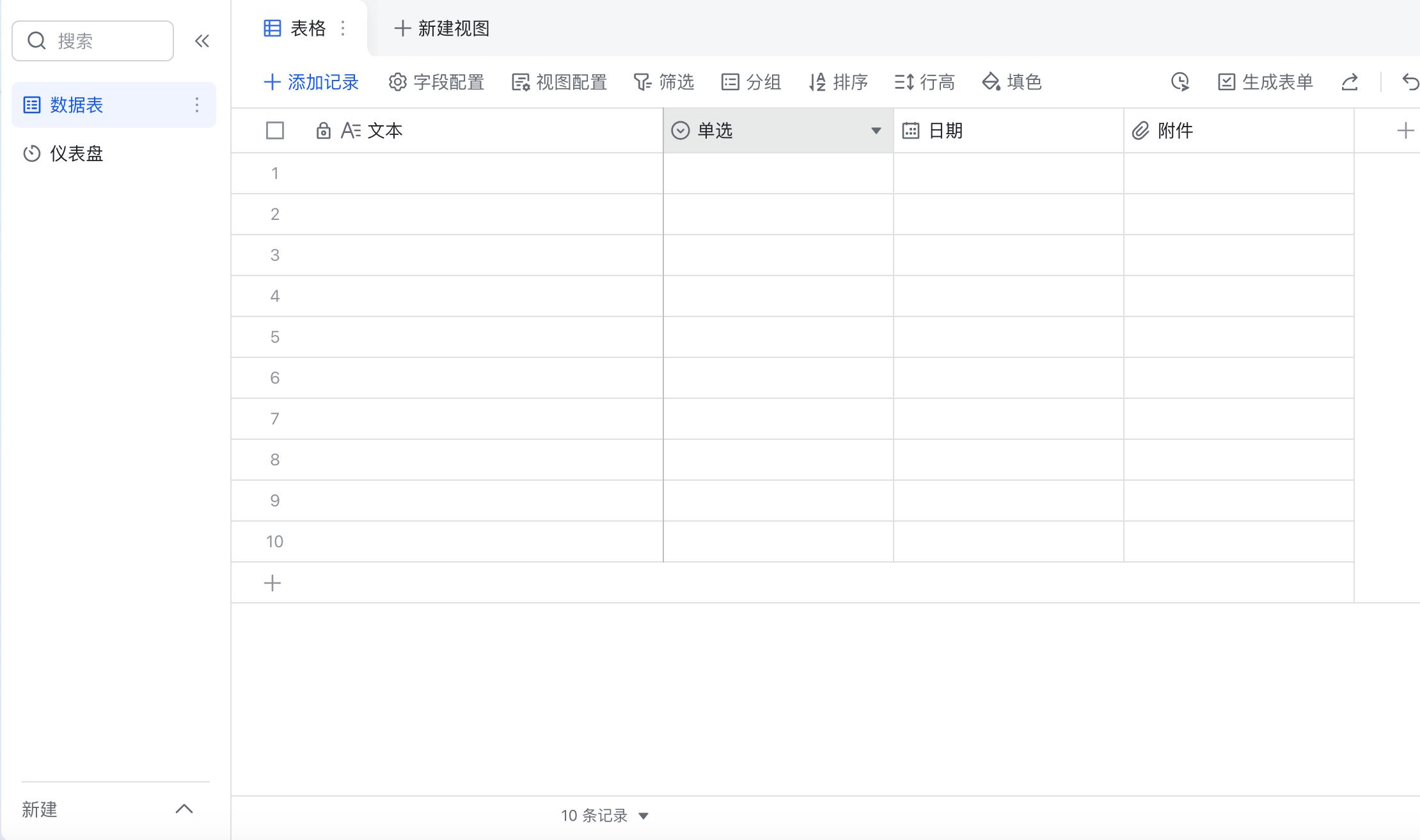Viewport: 1420px width, 840px height.
Task: Collapse the sidebar with double-chevron icon
Action: click(202, 41)
